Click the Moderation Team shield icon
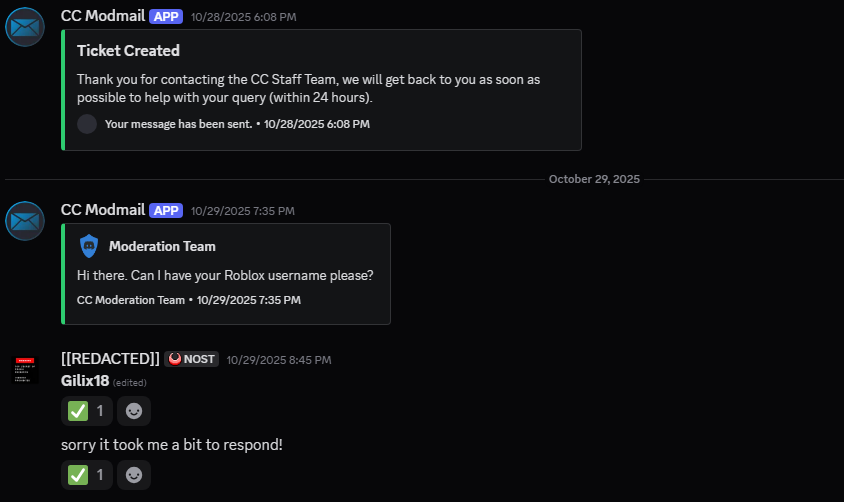Viewport: 844px width, 502px height. point(89,246)
